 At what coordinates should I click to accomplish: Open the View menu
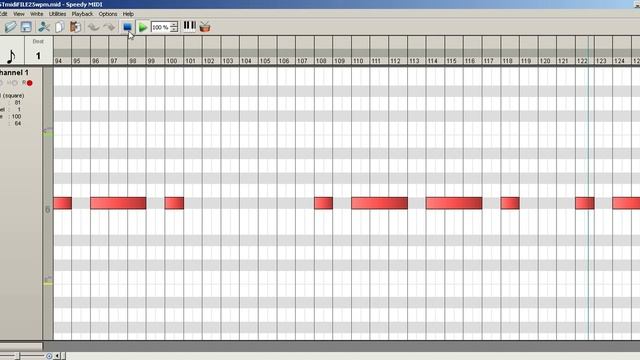(x=19, y=14)
